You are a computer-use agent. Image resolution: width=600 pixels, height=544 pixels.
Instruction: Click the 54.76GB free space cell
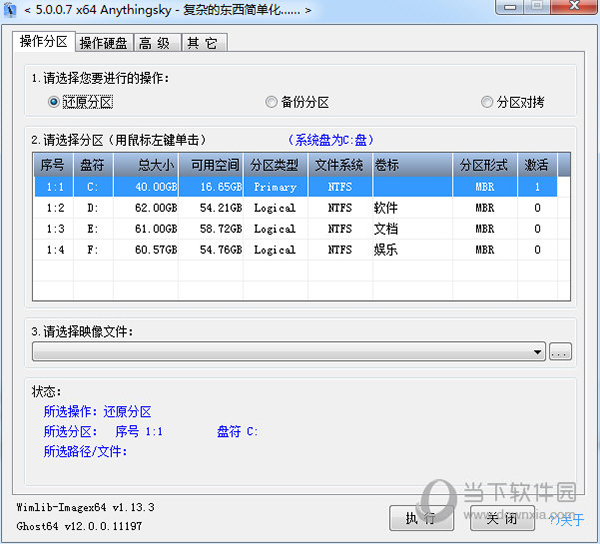211,250
